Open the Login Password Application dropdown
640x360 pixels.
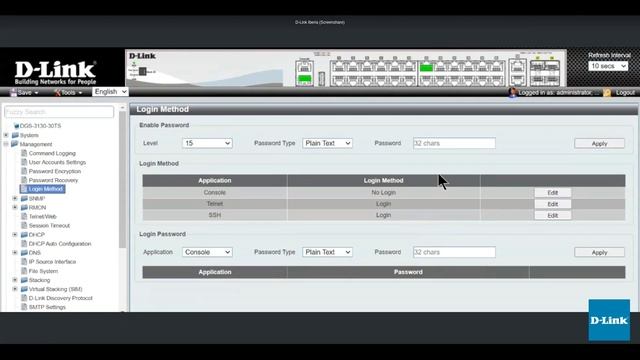[x=207, y=252]
